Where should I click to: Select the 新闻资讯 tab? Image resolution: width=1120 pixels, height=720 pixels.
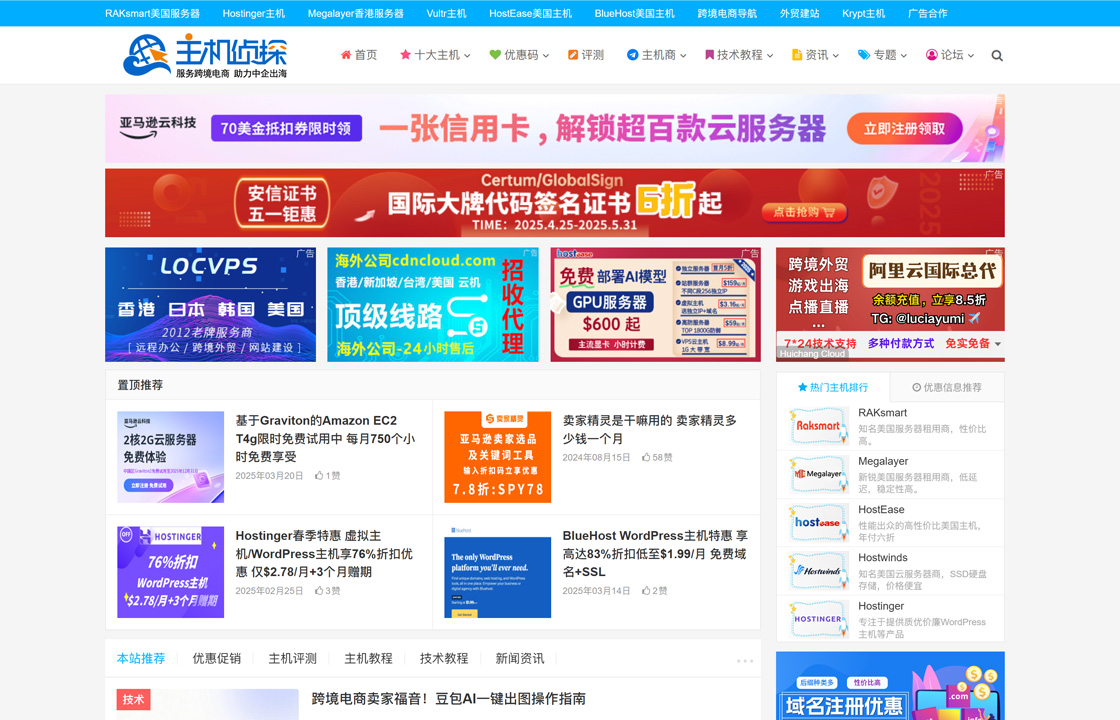pos(520,659)
